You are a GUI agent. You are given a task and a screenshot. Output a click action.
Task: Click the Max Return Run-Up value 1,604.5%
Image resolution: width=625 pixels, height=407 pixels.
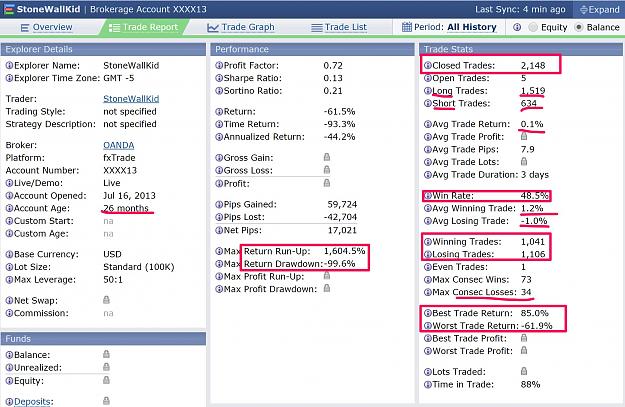pos(344,251)
